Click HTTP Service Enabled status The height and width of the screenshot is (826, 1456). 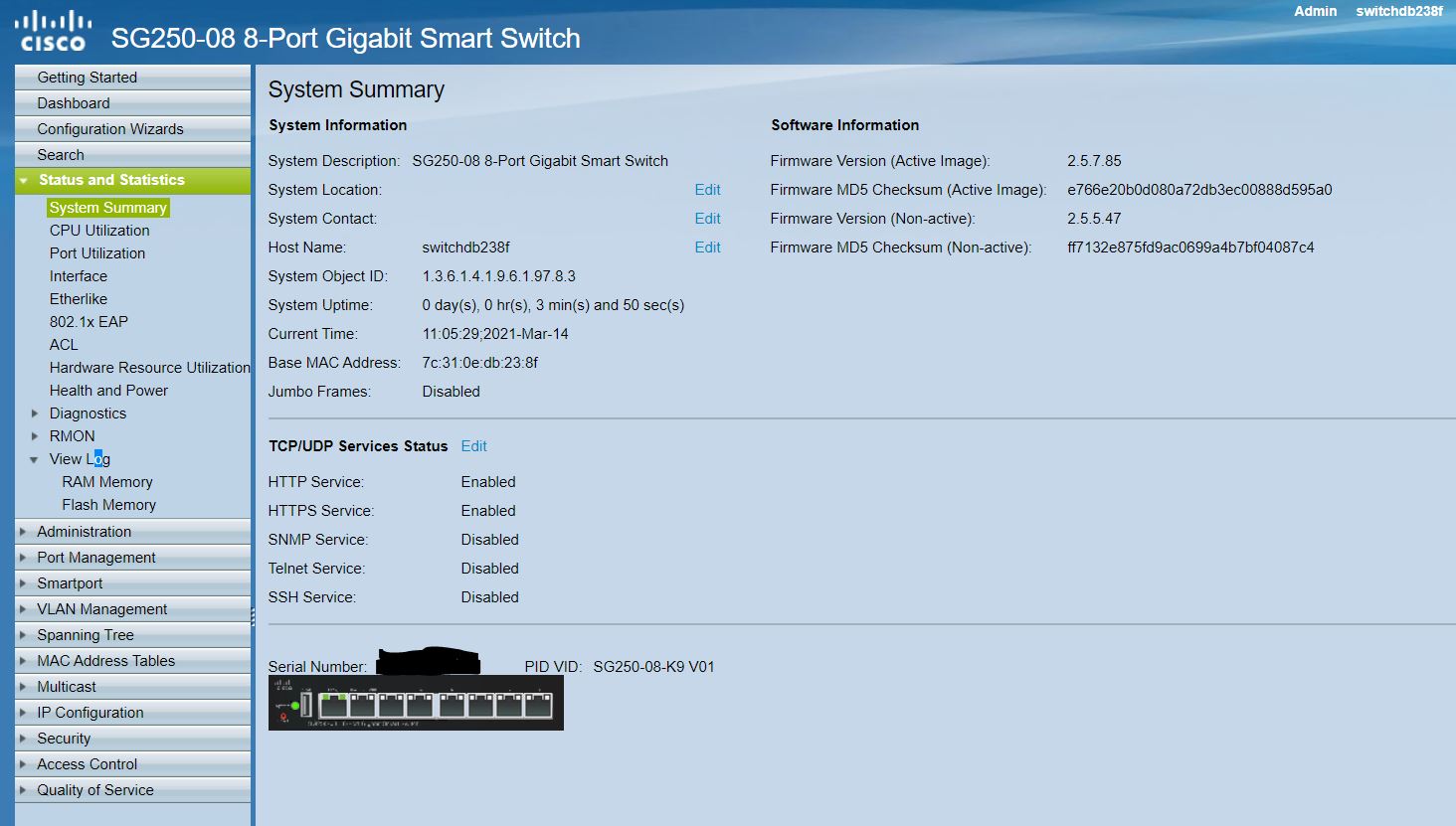[488, 482]
